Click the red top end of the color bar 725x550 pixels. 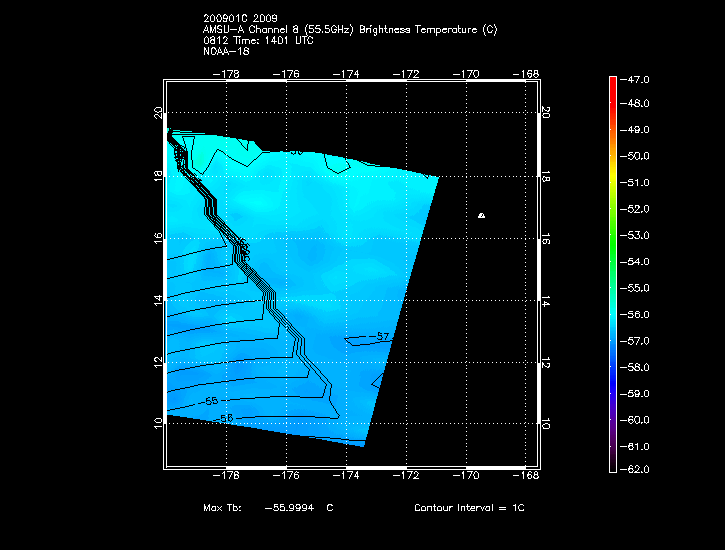612,80
